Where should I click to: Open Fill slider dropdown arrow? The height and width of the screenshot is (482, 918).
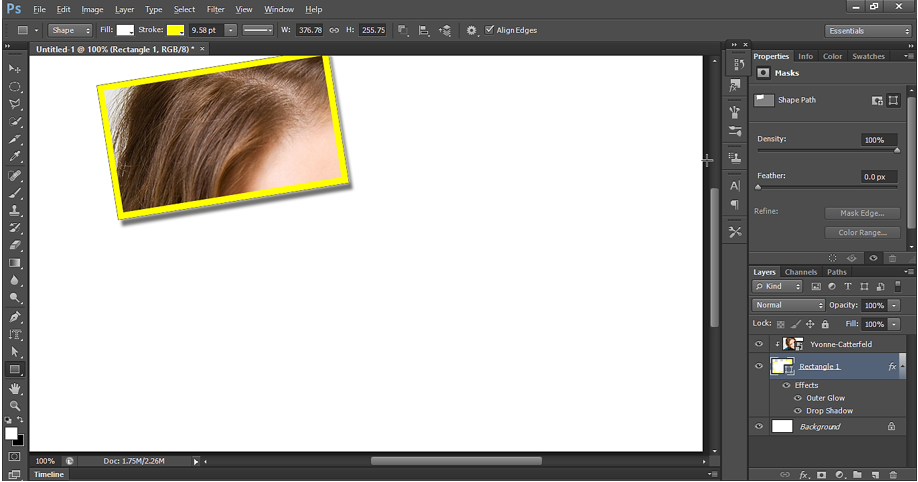point(894,324)
